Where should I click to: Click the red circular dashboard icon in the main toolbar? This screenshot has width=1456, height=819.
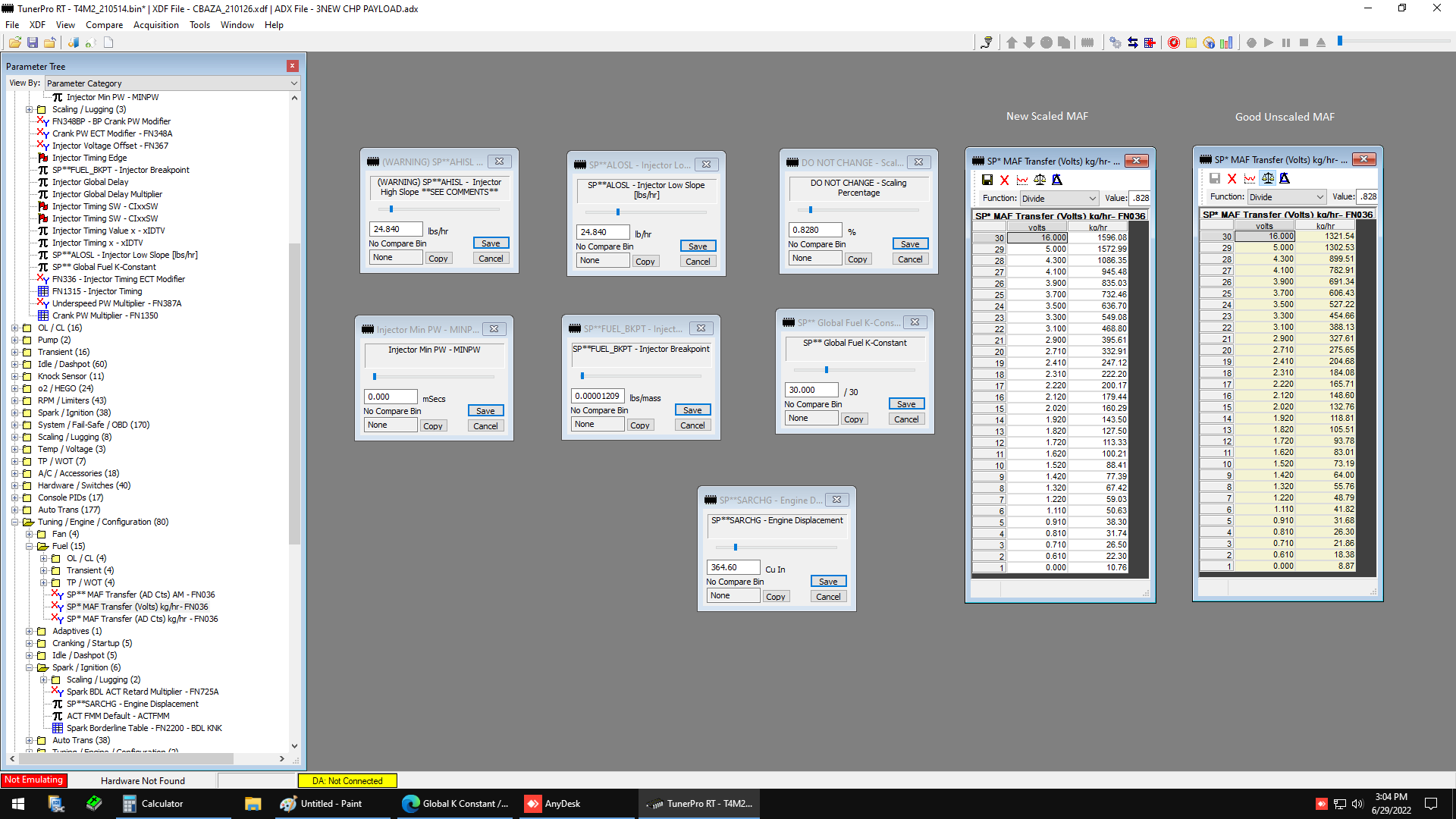tap(1173, 42)
